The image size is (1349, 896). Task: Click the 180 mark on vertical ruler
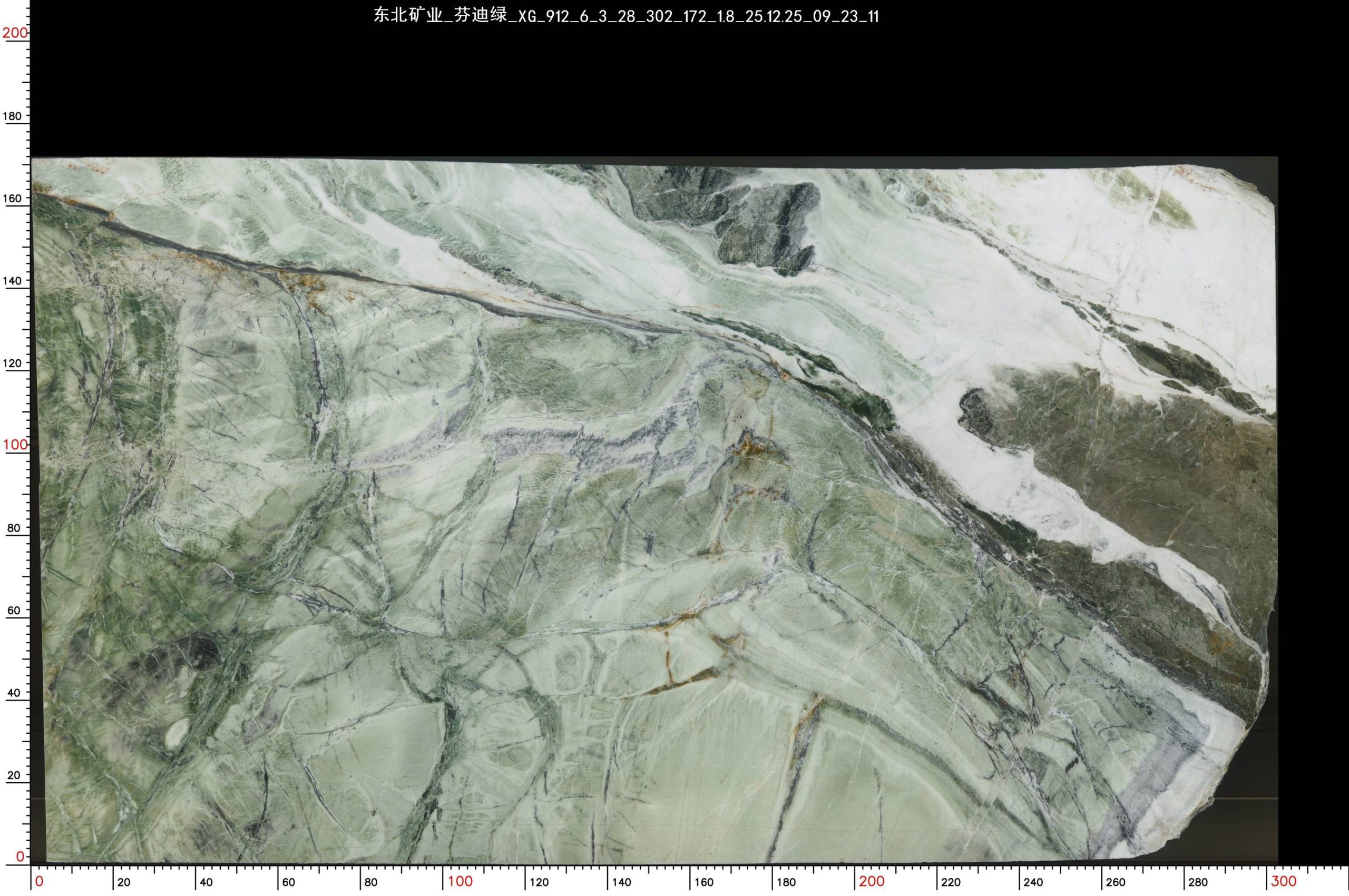pyautogui.click(x=13, y=116)
